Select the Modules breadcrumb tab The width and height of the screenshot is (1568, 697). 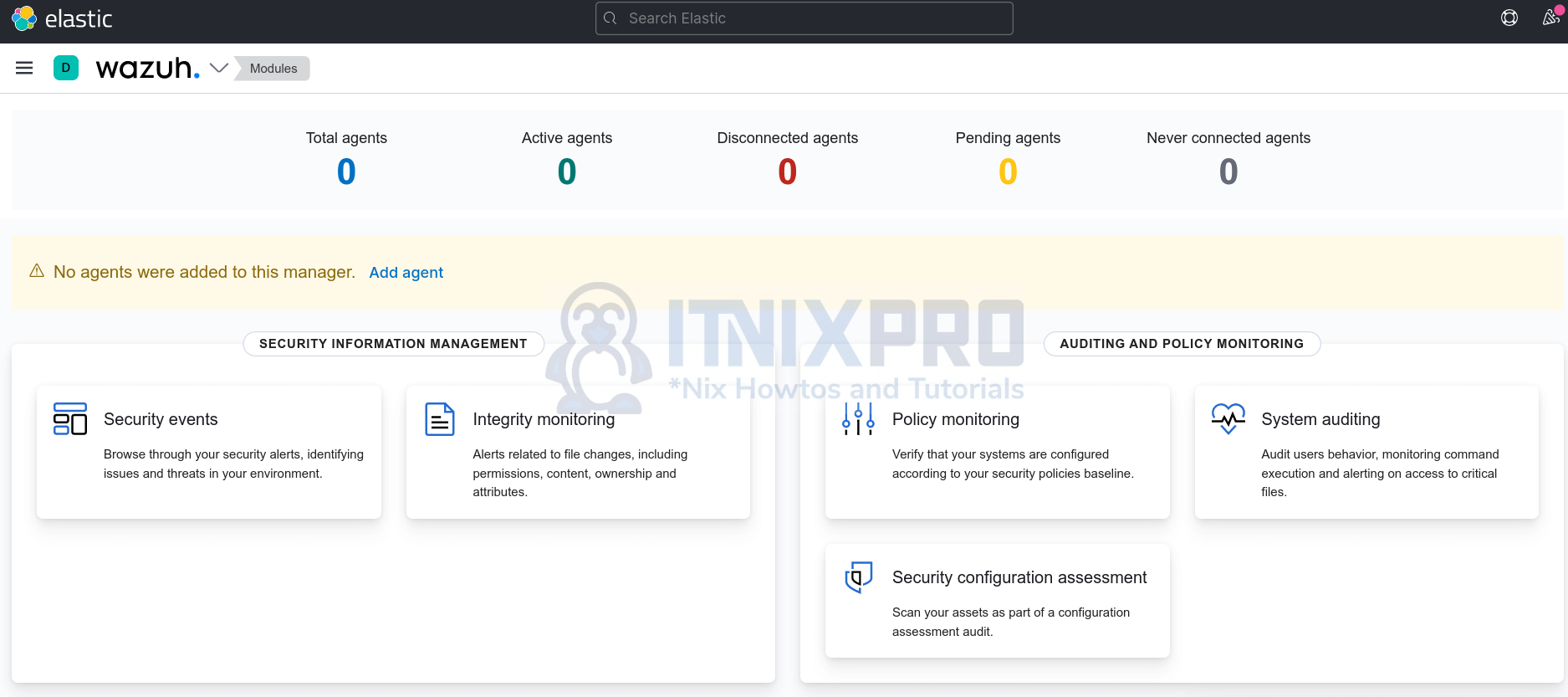coord(273,69)
